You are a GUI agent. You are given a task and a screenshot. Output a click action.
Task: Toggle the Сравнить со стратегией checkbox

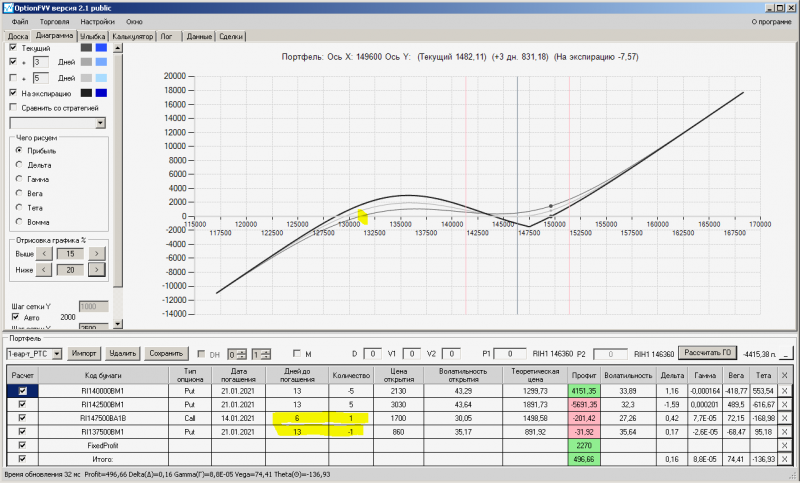(x=14, y=108)
